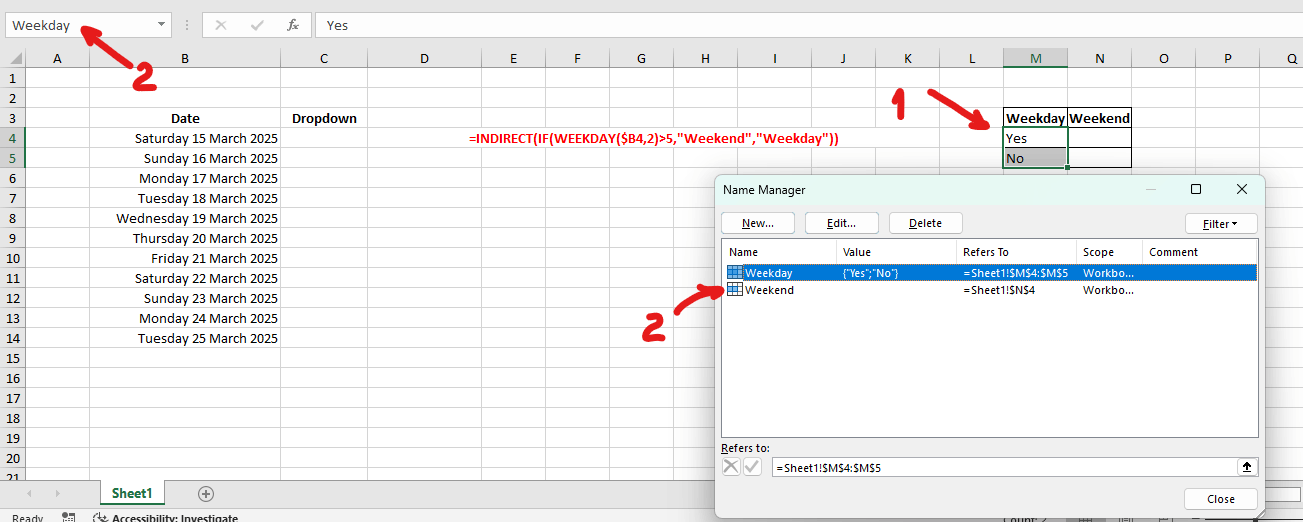Click cell Saturday 15 March 2025

(x=185, y=138)
